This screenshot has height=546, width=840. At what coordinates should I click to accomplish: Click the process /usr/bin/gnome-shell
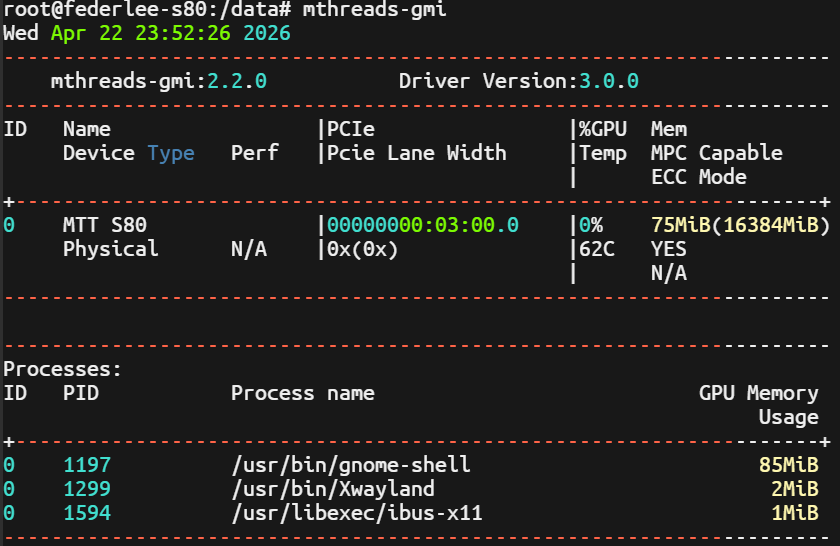click(x=351, y=465)
